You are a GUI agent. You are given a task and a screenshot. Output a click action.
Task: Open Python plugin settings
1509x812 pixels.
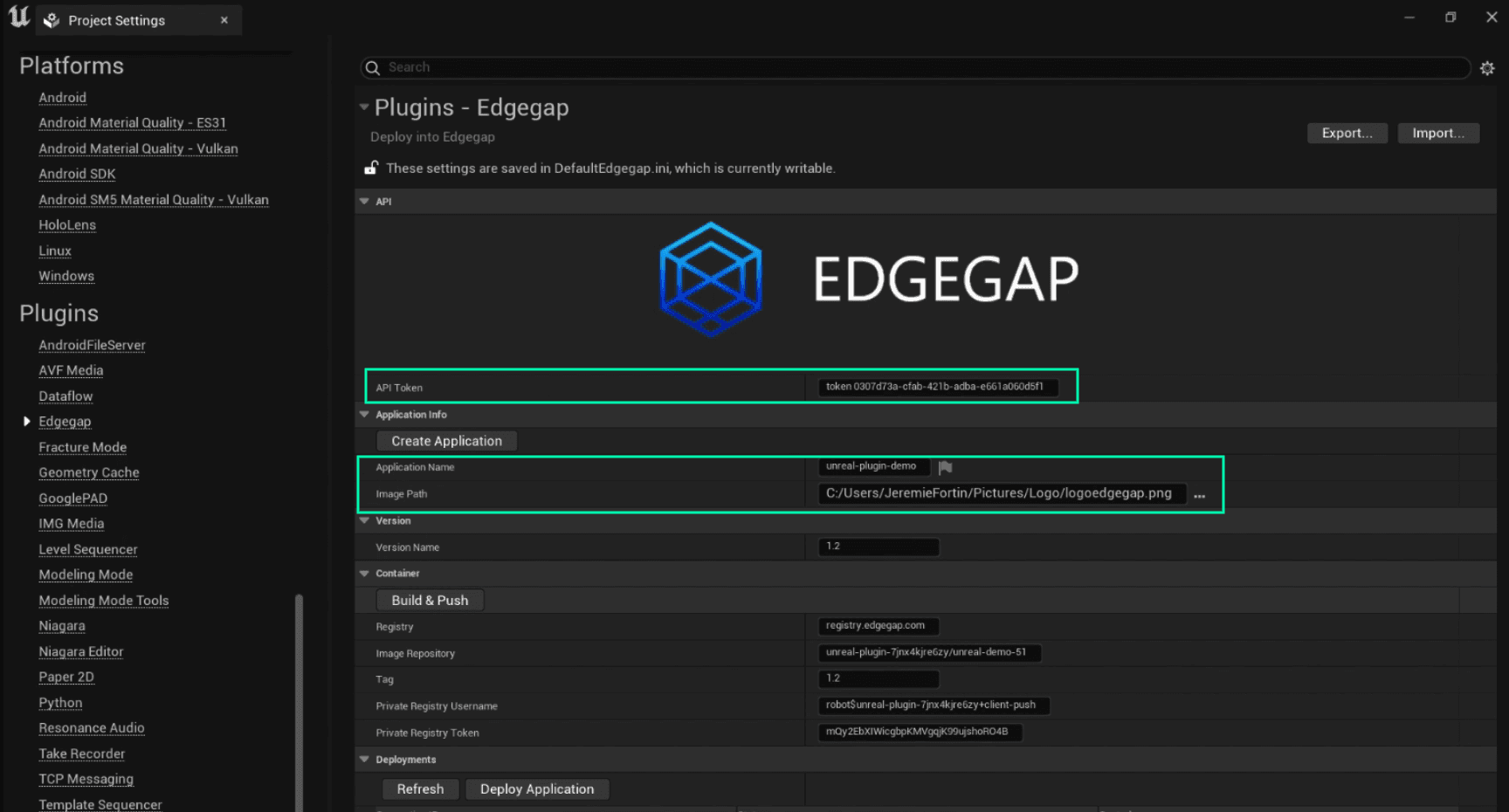60,703
